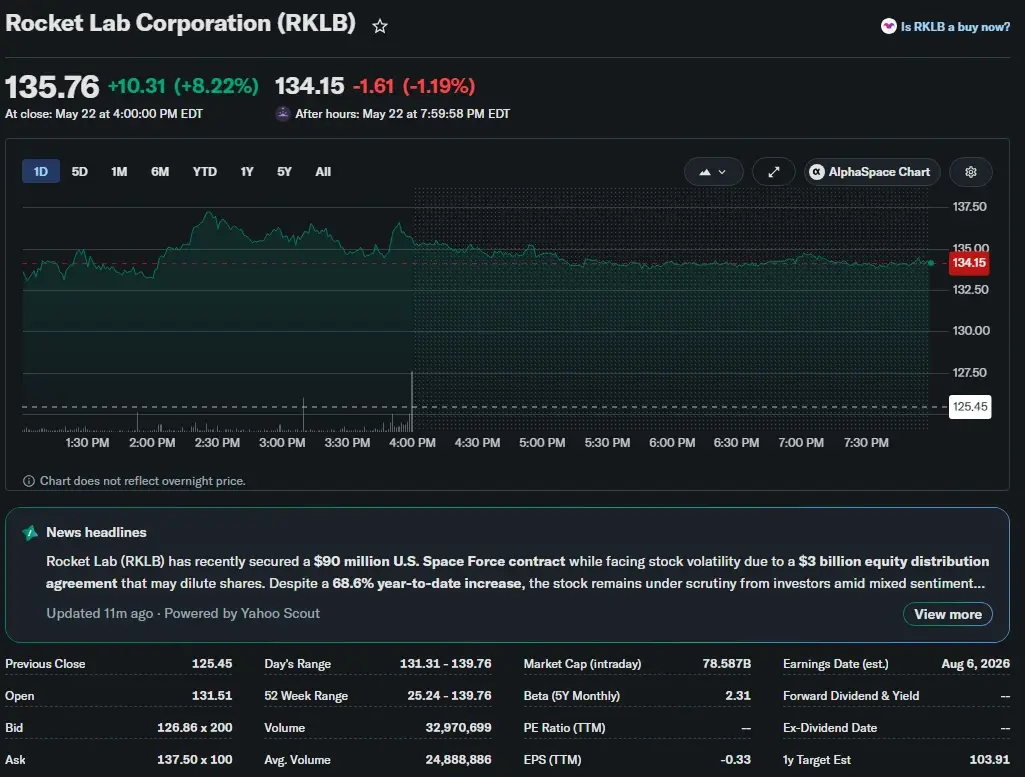The image size is (1025, 777).
Task: Select the All chart range
Action: [323, 171]
